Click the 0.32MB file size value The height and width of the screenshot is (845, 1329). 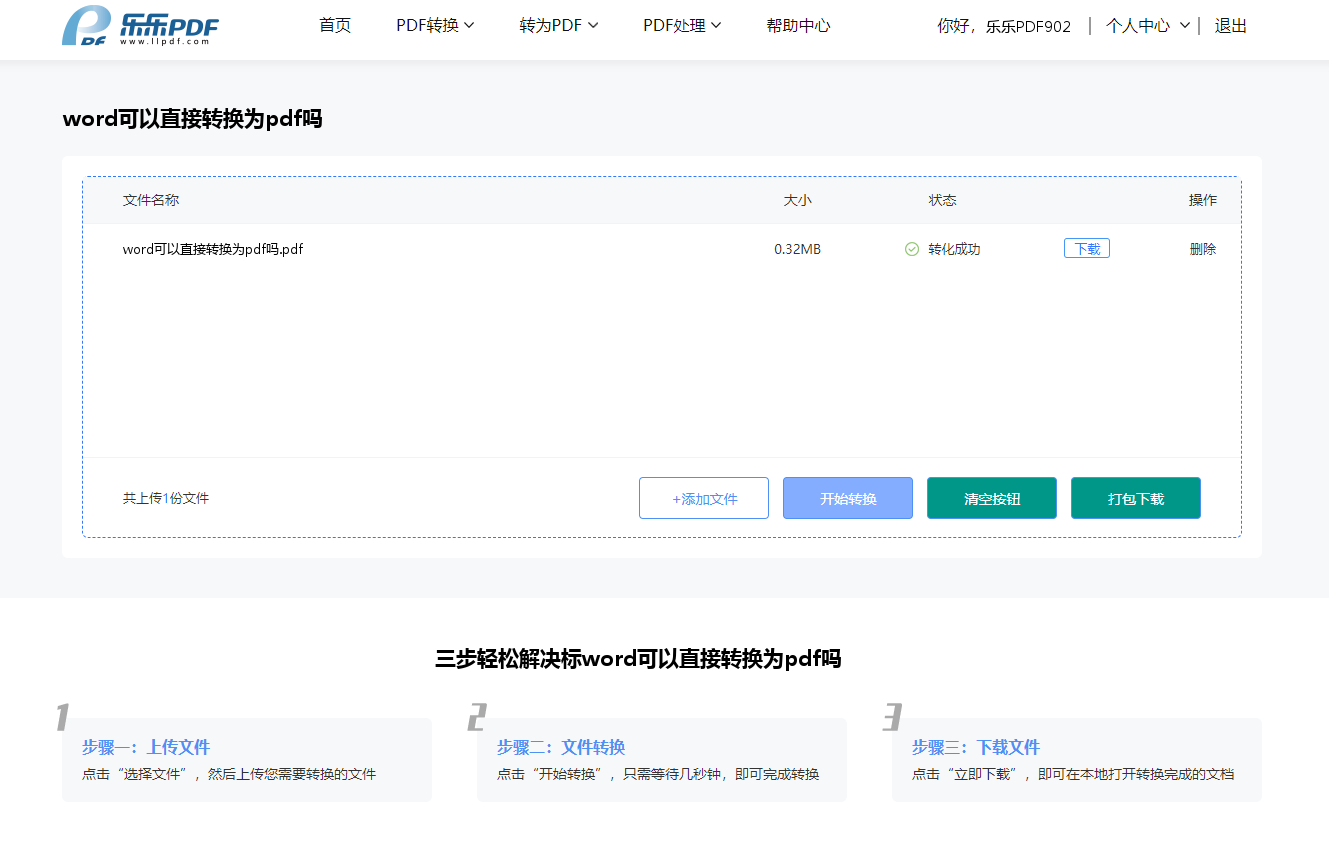(x=797, y=249)
